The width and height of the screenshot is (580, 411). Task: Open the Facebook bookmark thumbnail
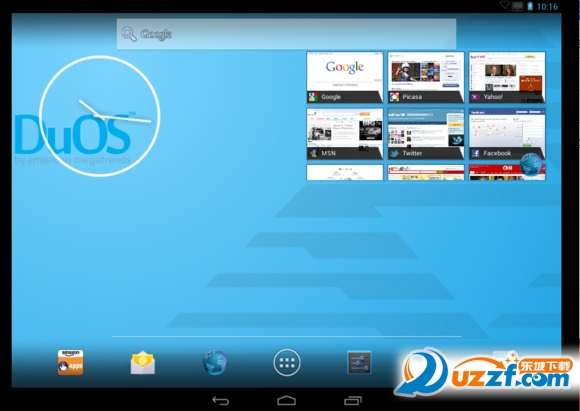(x=507, y=134)
